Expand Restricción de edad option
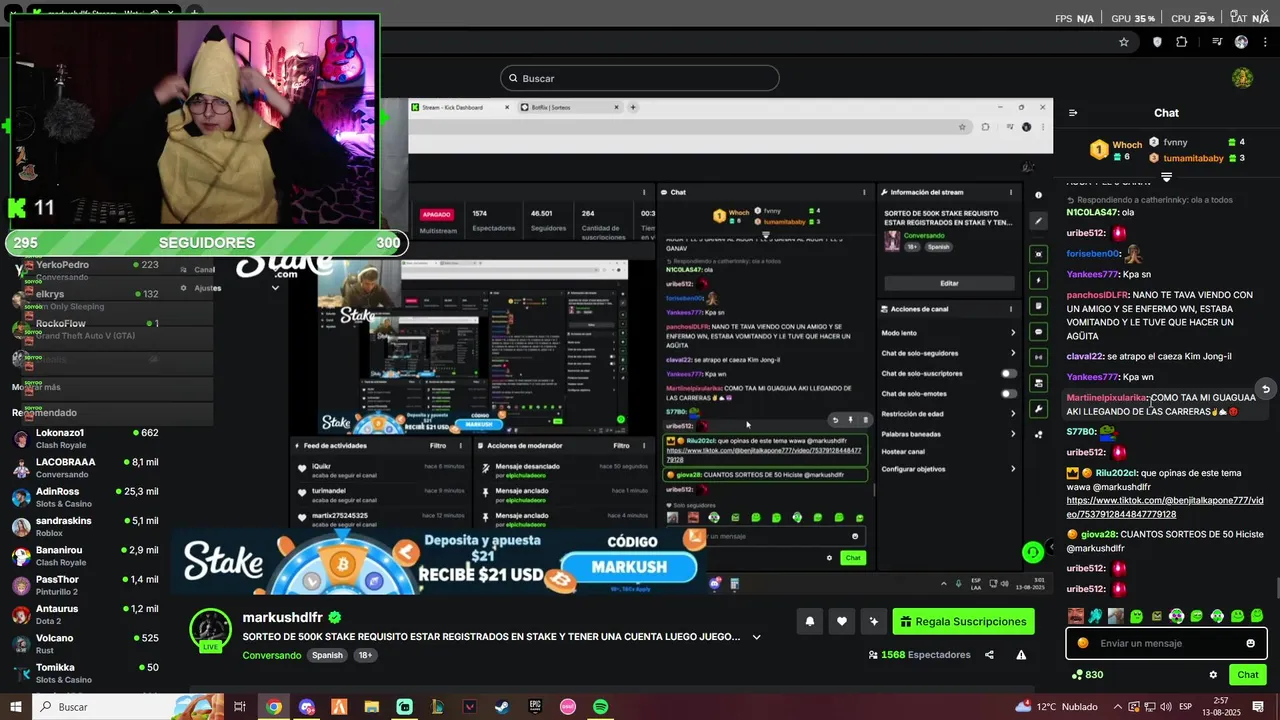This screenshot has width=1280, height=720. 1013,413
